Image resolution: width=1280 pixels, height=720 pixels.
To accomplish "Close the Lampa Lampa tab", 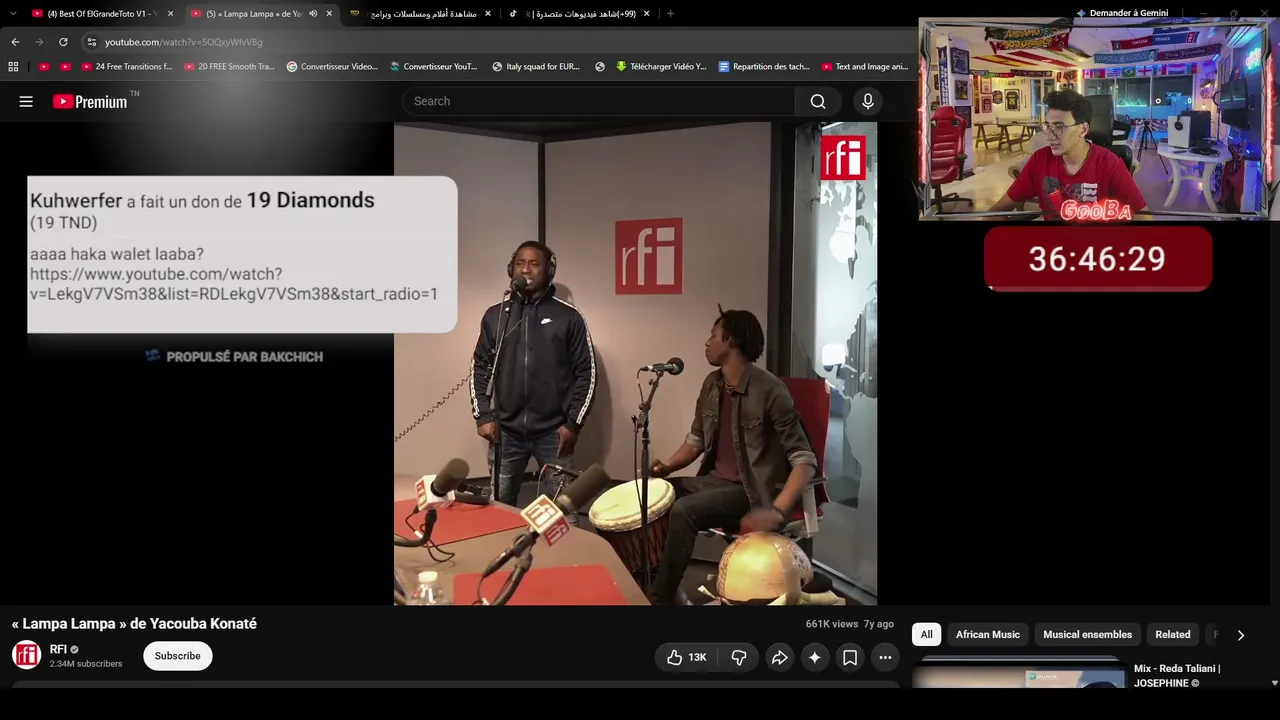I will pyautogui.click(x=329, y=14).
